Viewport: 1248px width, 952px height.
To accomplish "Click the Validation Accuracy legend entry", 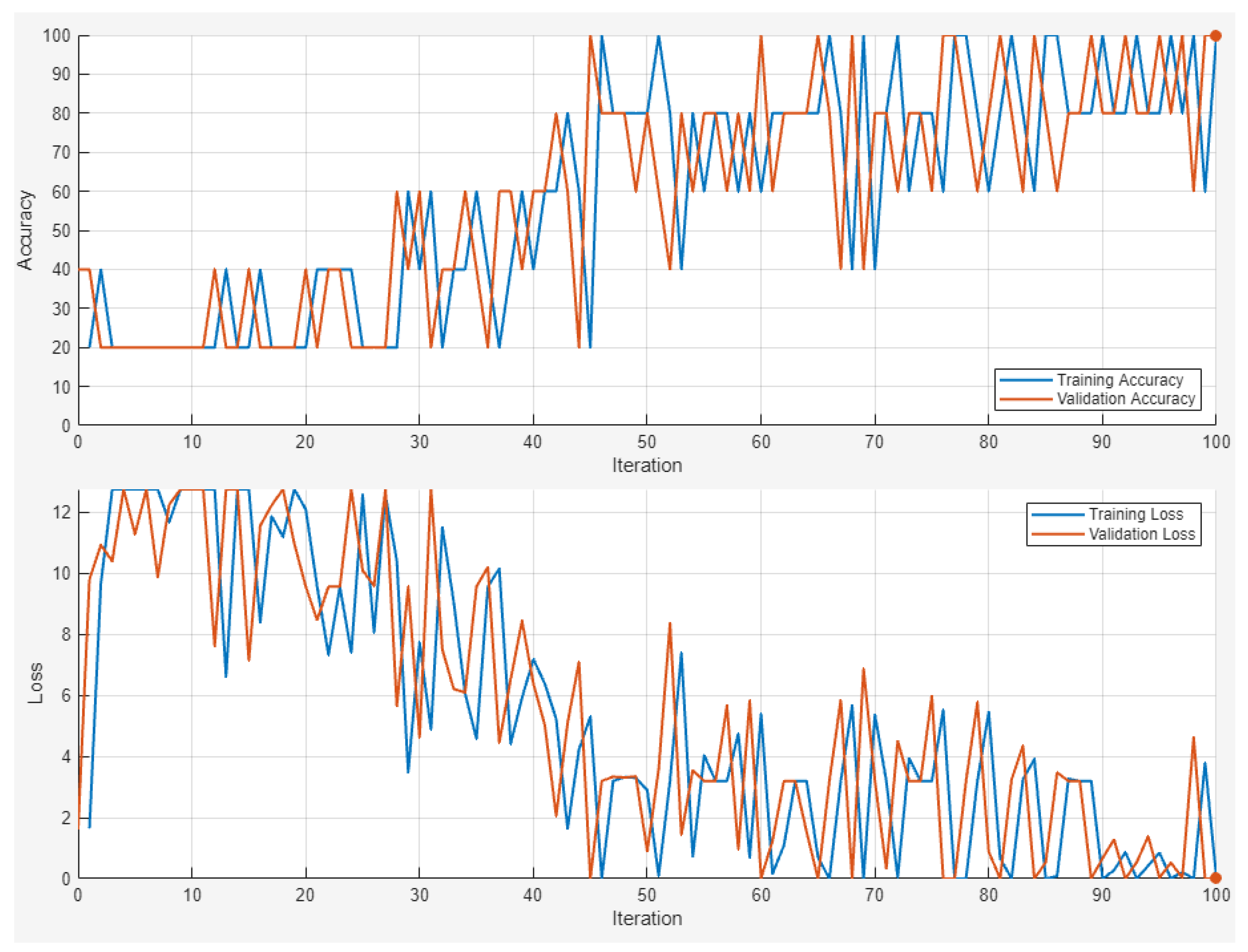I will [1126, 399].
